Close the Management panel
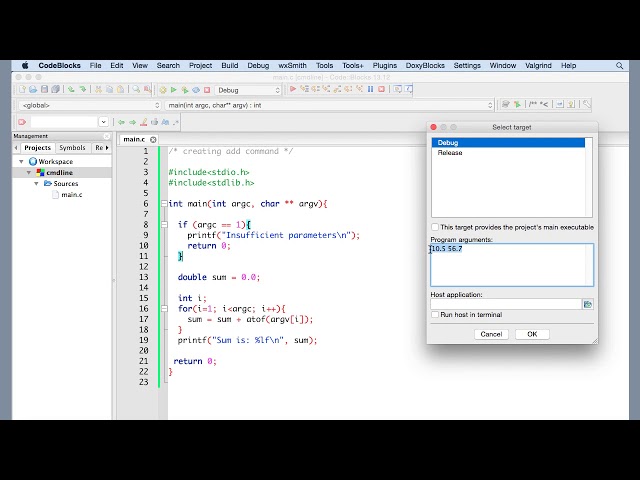 (x=107, y=136)
